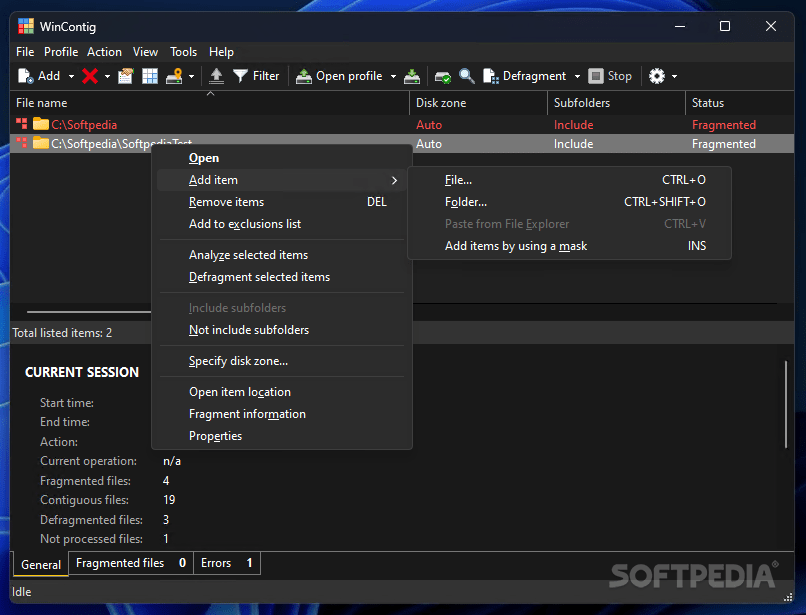Choose Analyze selected items
This screenshot has width=806, height=615.
click(282, 255)
